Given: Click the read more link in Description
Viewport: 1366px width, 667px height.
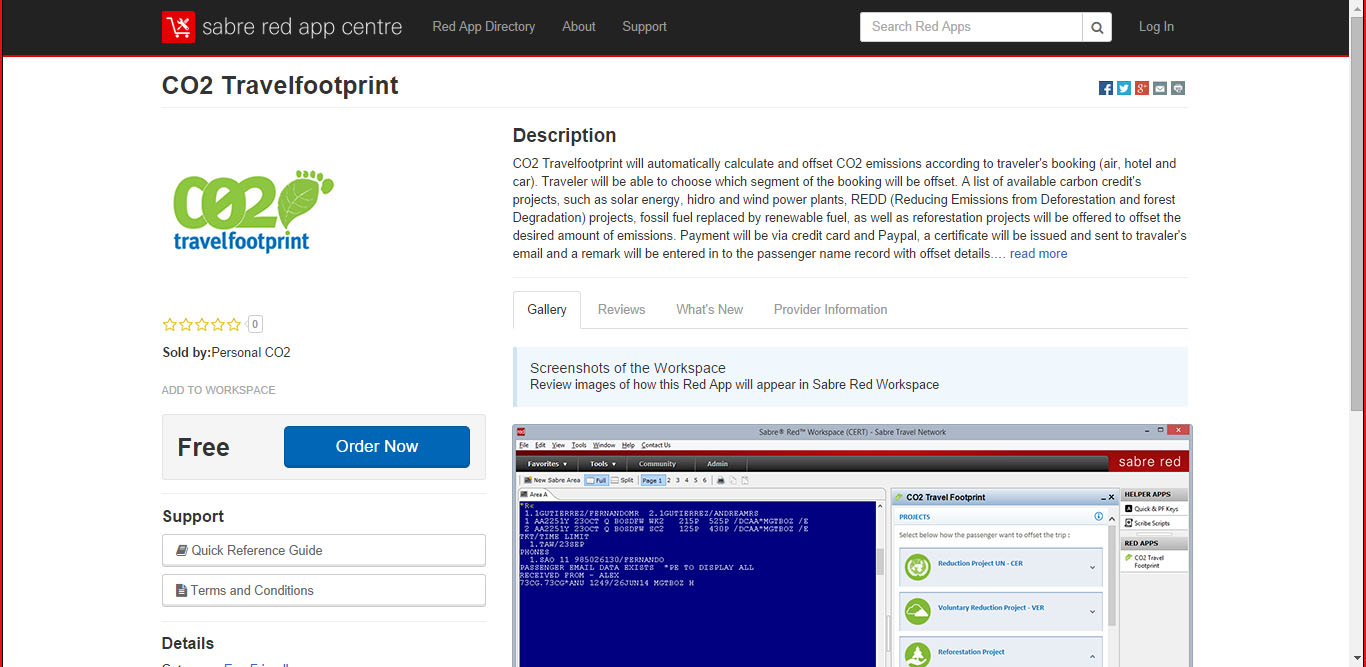Looking at the screenshot, I should click(x=1038, y=254).
